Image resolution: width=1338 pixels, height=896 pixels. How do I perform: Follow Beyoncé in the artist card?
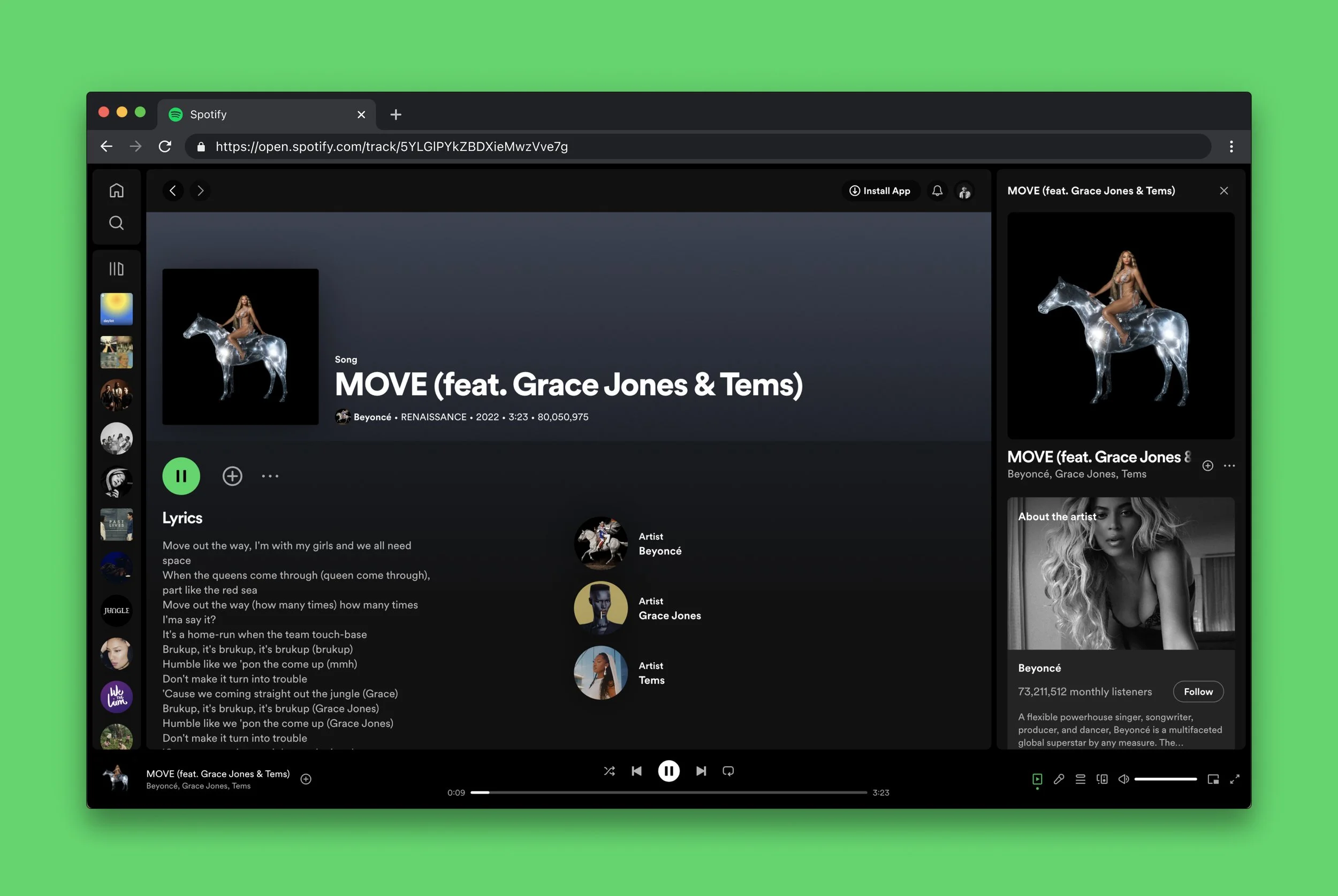click(x=1198, y=692)
